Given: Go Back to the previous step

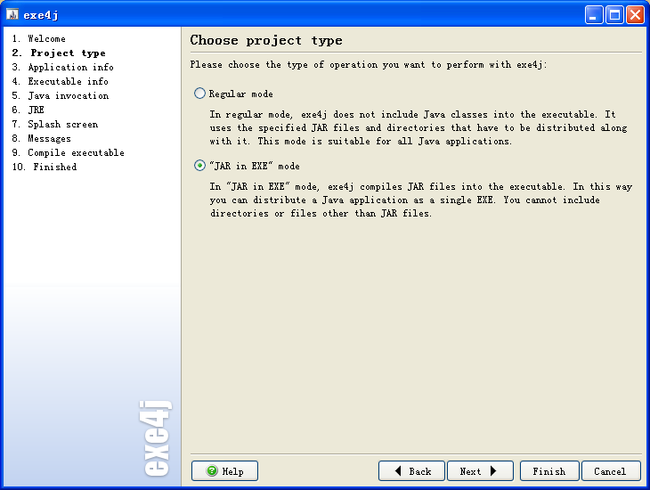Looking at the screenshot, I should click(x=411, y=471).
